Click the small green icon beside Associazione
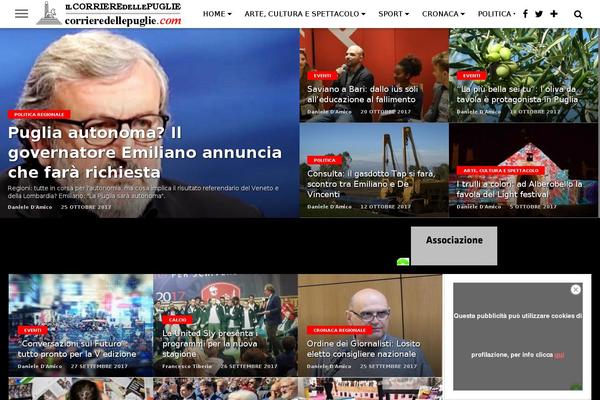 pyautogui.click(x=403, y=261)
